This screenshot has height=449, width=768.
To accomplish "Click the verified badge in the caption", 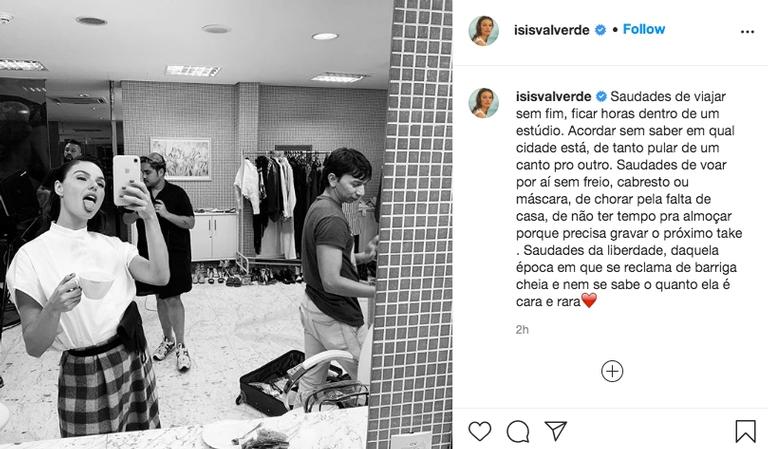I will [x=601, y=96].
